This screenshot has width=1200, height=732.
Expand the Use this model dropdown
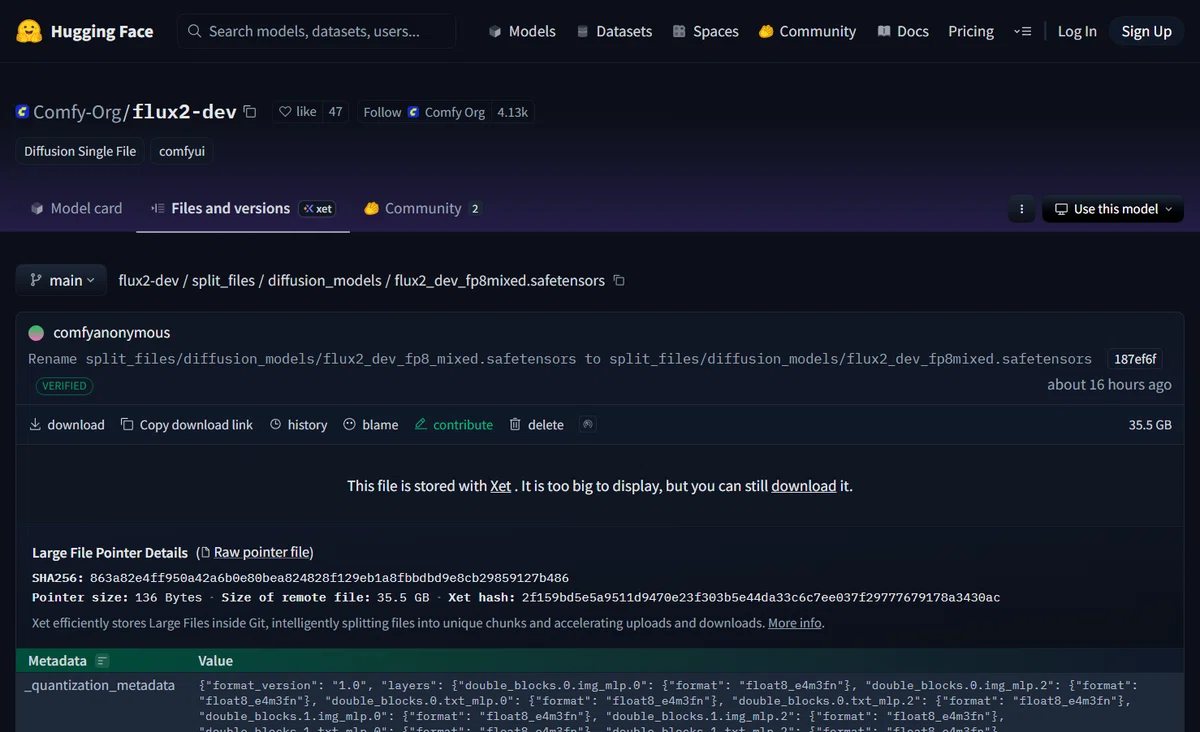[1113, 209]
